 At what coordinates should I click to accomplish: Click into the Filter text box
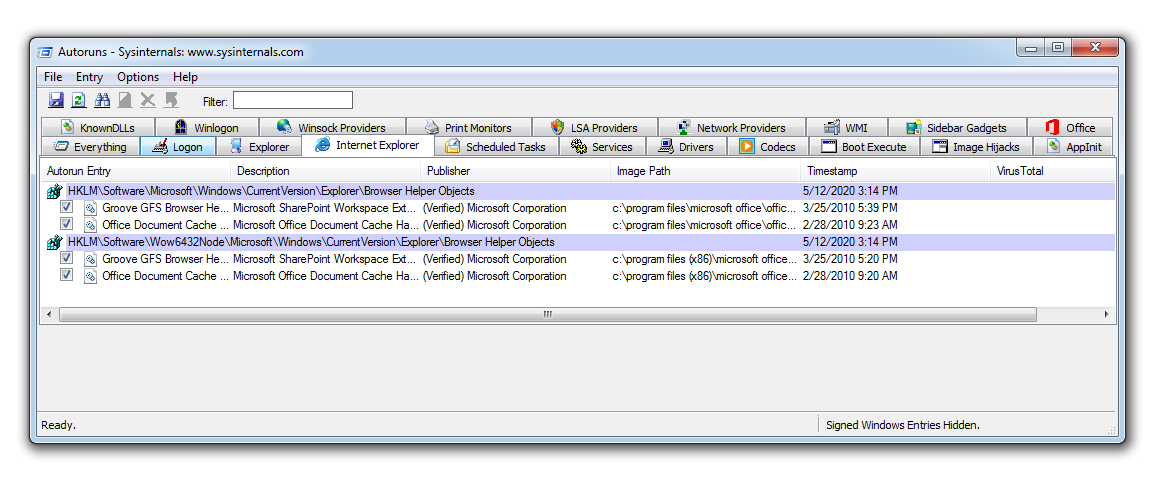pyautogui.click(x=292, y=100)
